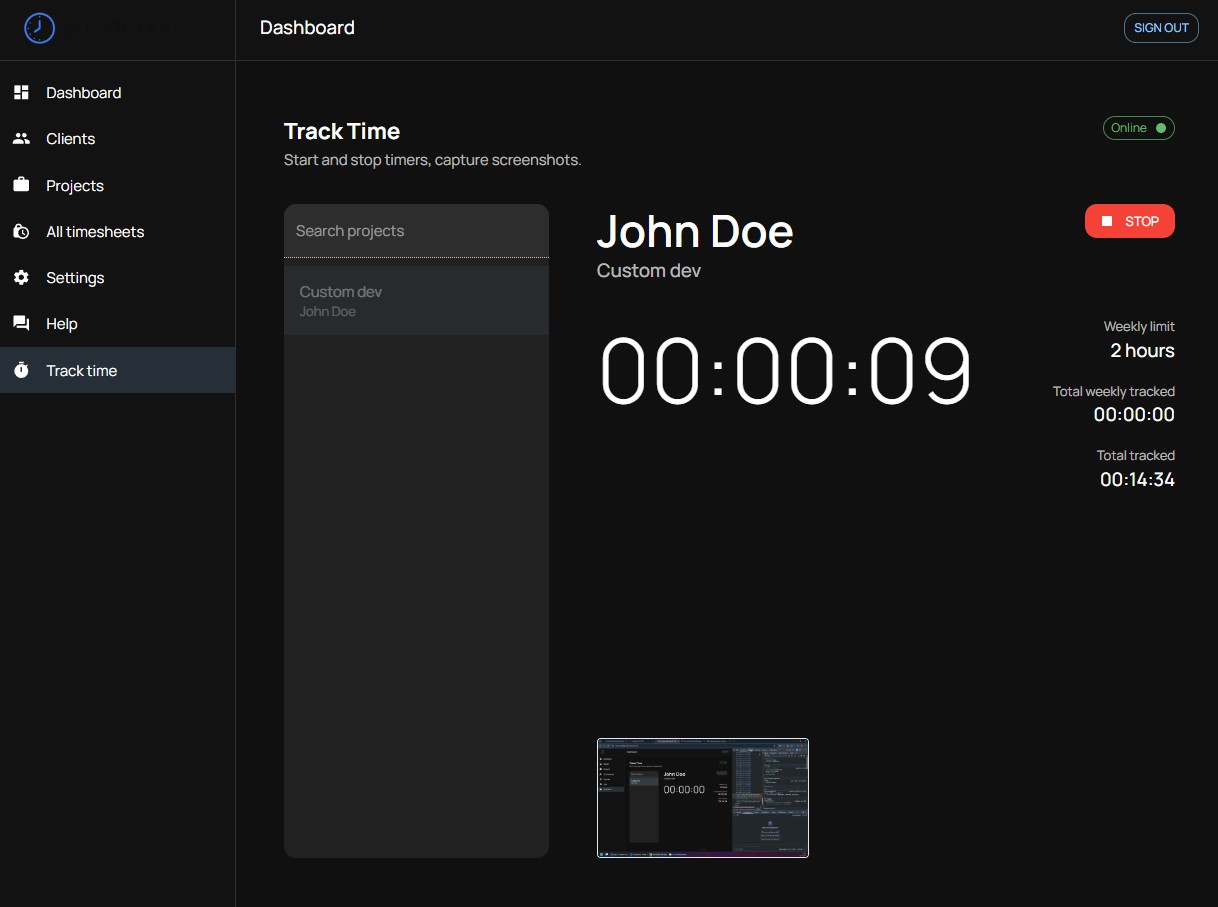Go to All timesheets menu label

click(x=95, y=232)
